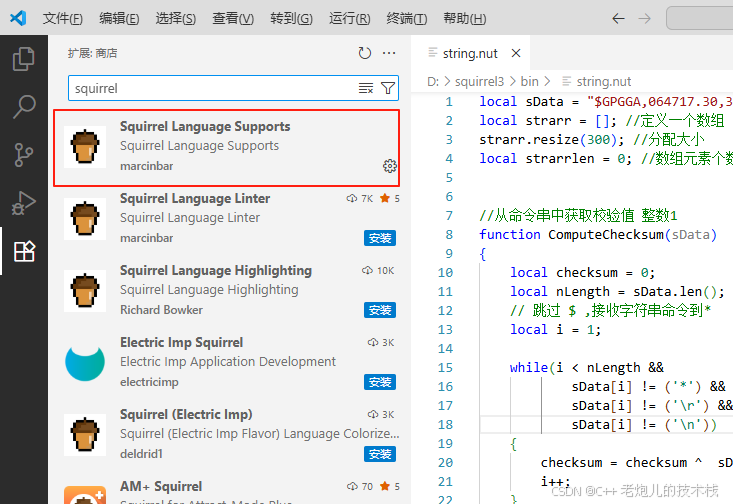This screenshot has width=733, height=504.
Task: Click the string.nut breadcrumb file
Action: click(x=604, y=81)
